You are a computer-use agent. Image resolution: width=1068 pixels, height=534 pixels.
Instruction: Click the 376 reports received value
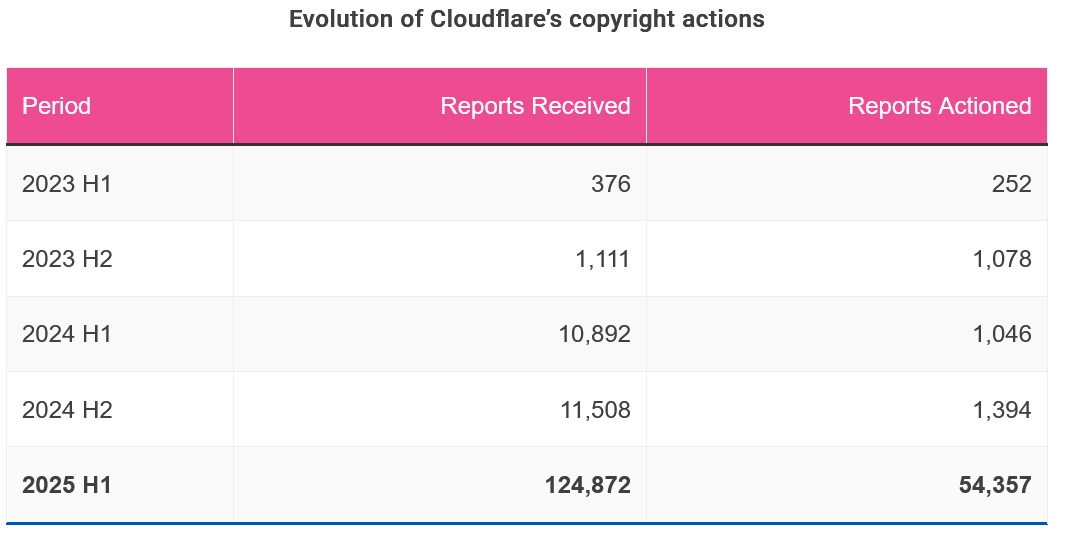(x=610, y=183)
